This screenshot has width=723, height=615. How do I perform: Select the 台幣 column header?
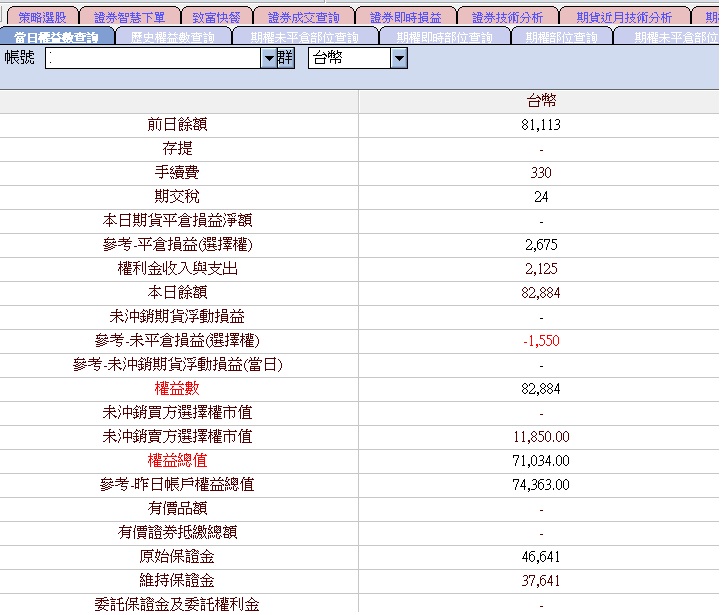pos(541,101)
